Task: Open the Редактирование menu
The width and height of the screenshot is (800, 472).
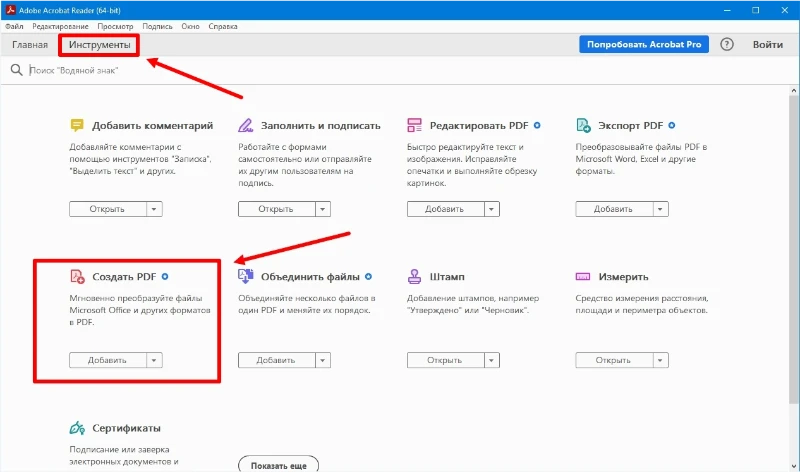Action: [x=60, y=26]
